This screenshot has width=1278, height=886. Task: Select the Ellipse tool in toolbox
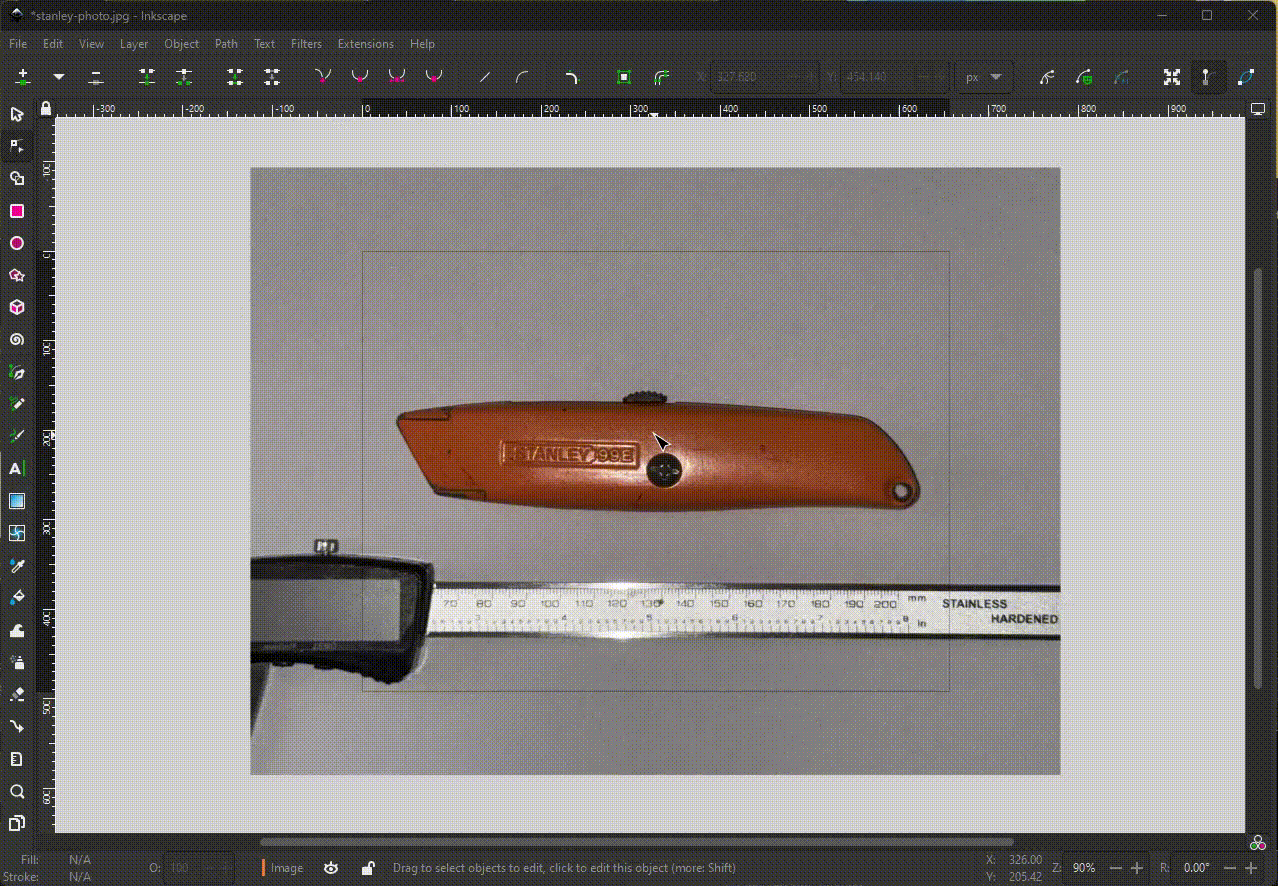[17, 243]
